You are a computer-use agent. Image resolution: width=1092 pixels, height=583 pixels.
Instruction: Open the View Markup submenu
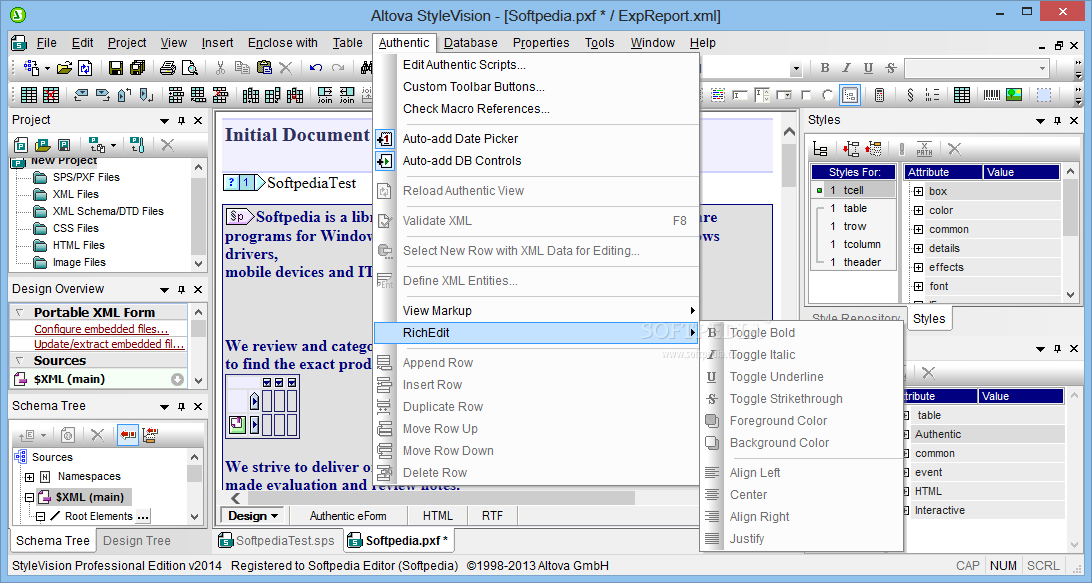coord(536,311)
